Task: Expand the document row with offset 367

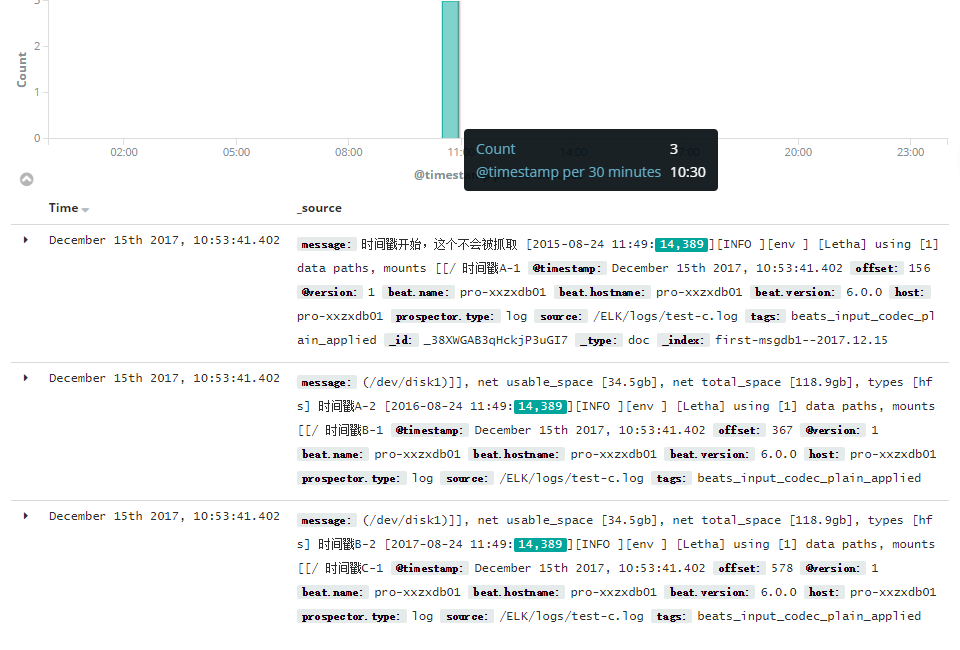Action: tap(26, 378)
